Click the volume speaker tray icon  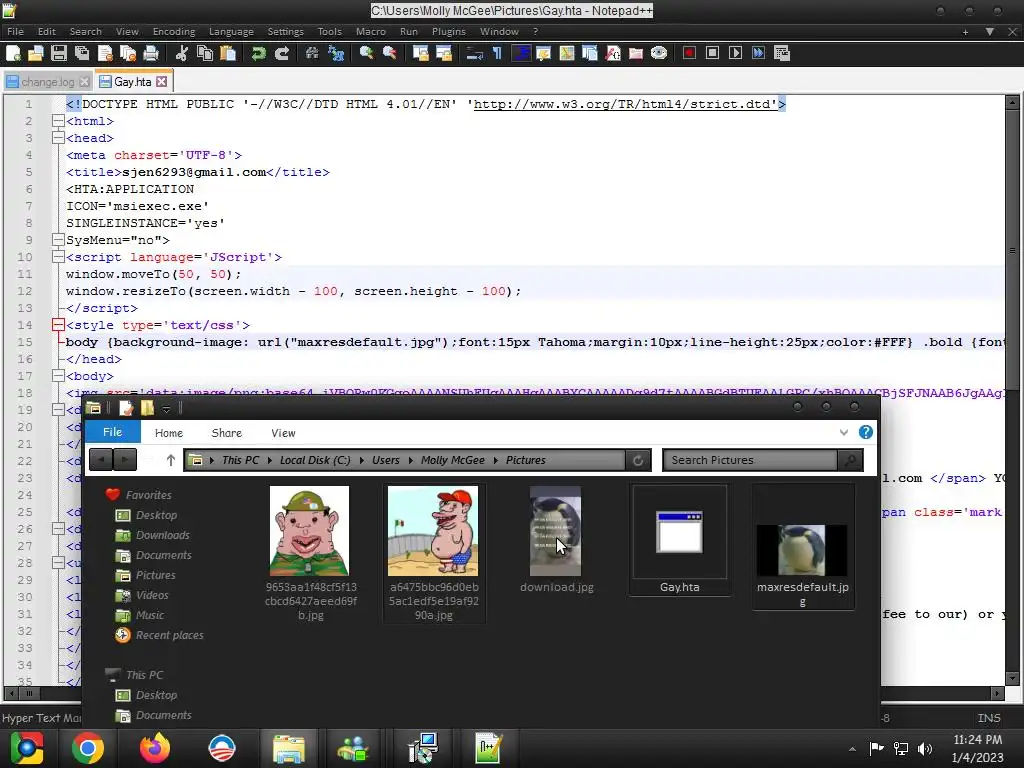925,749
